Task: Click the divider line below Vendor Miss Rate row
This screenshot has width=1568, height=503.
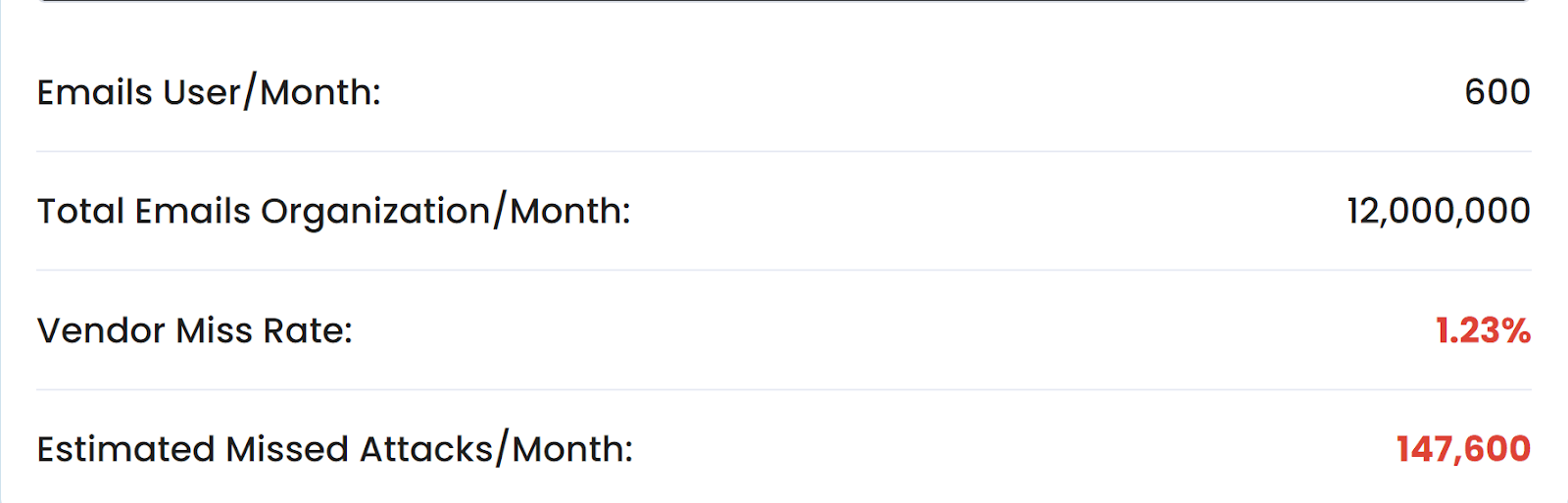Action: 784,389
